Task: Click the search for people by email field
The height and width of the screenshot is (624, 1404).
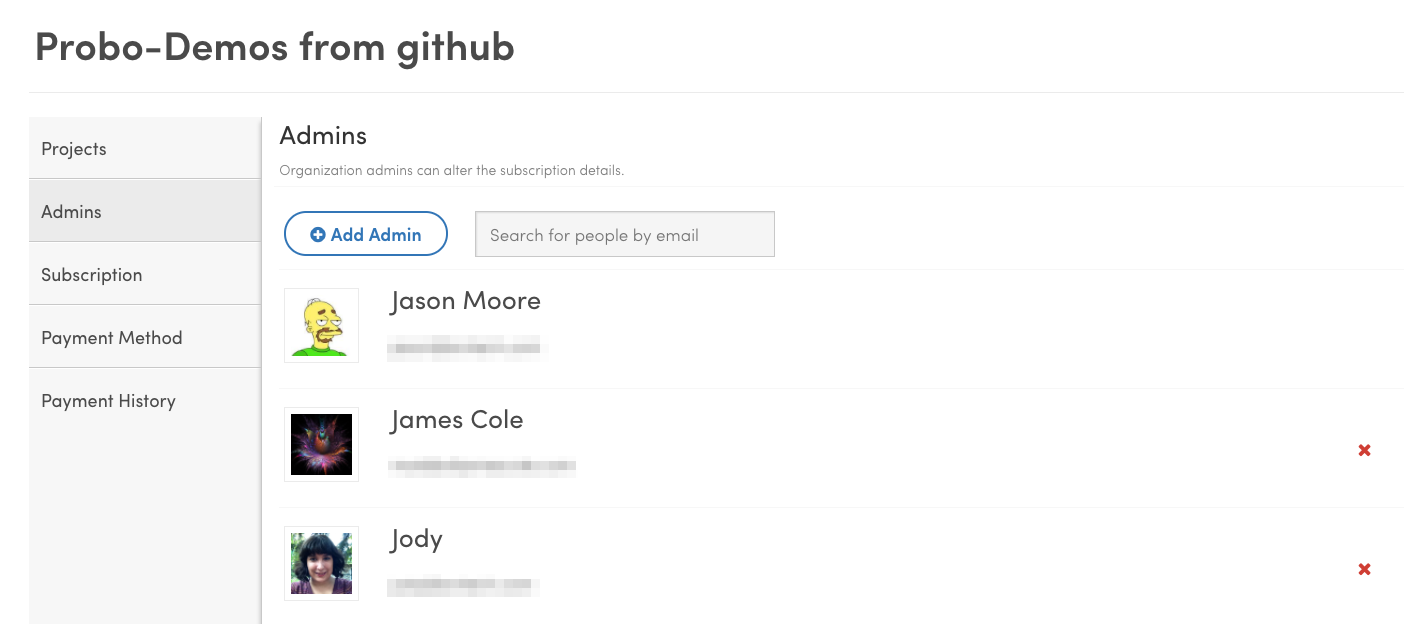Action: 624,233
